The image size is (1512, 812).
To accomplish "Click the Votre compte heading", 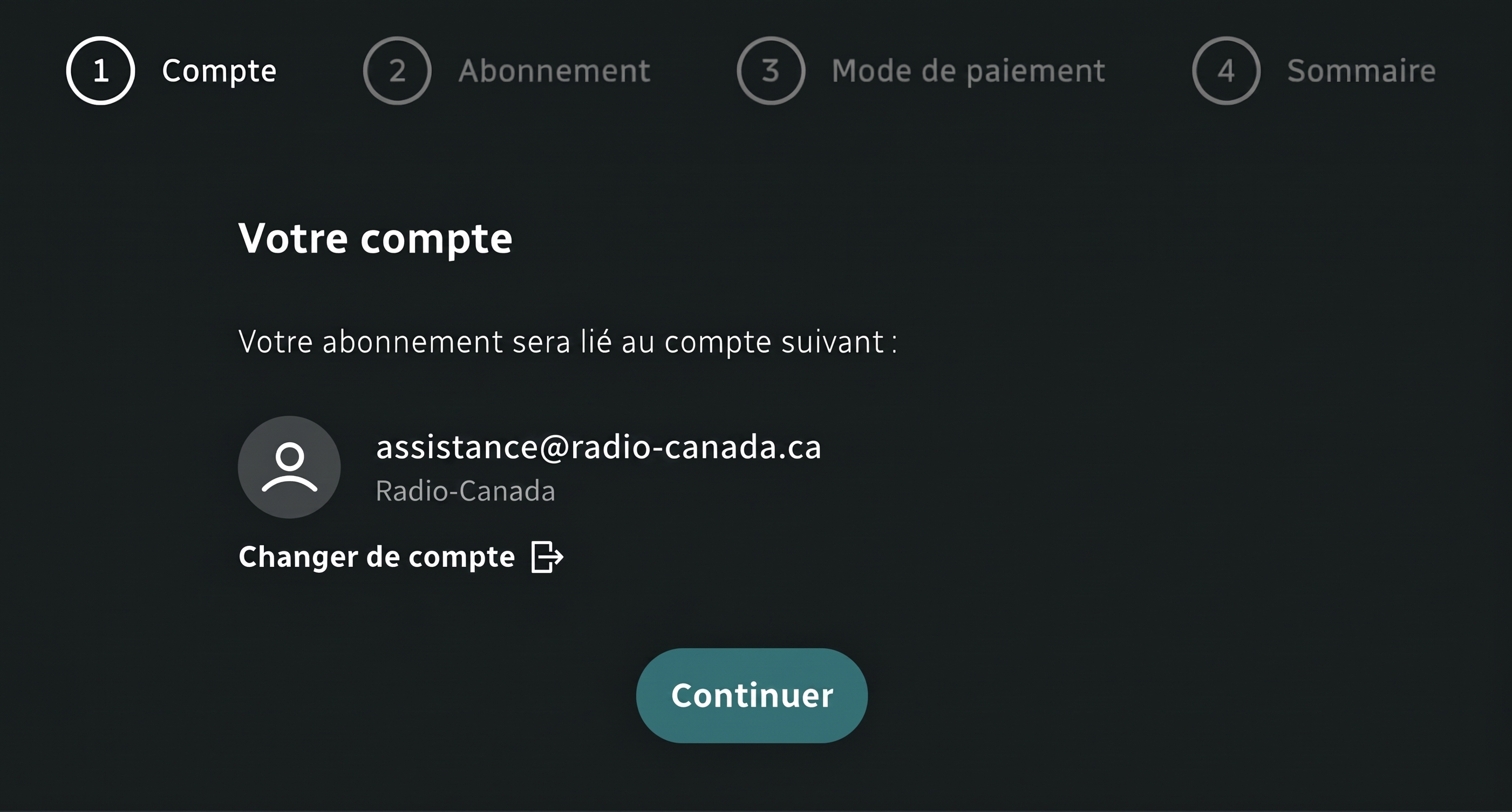I will [375, 239].
